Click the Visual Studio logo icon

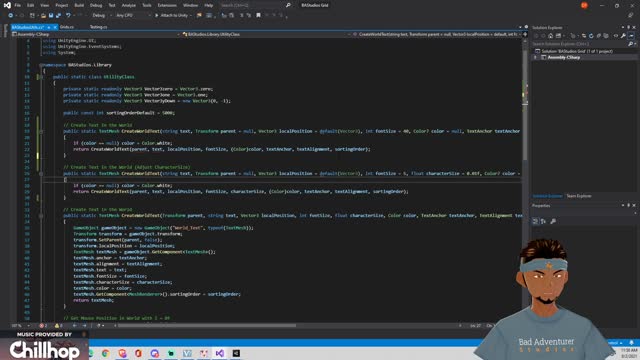(x=7, y=5)
